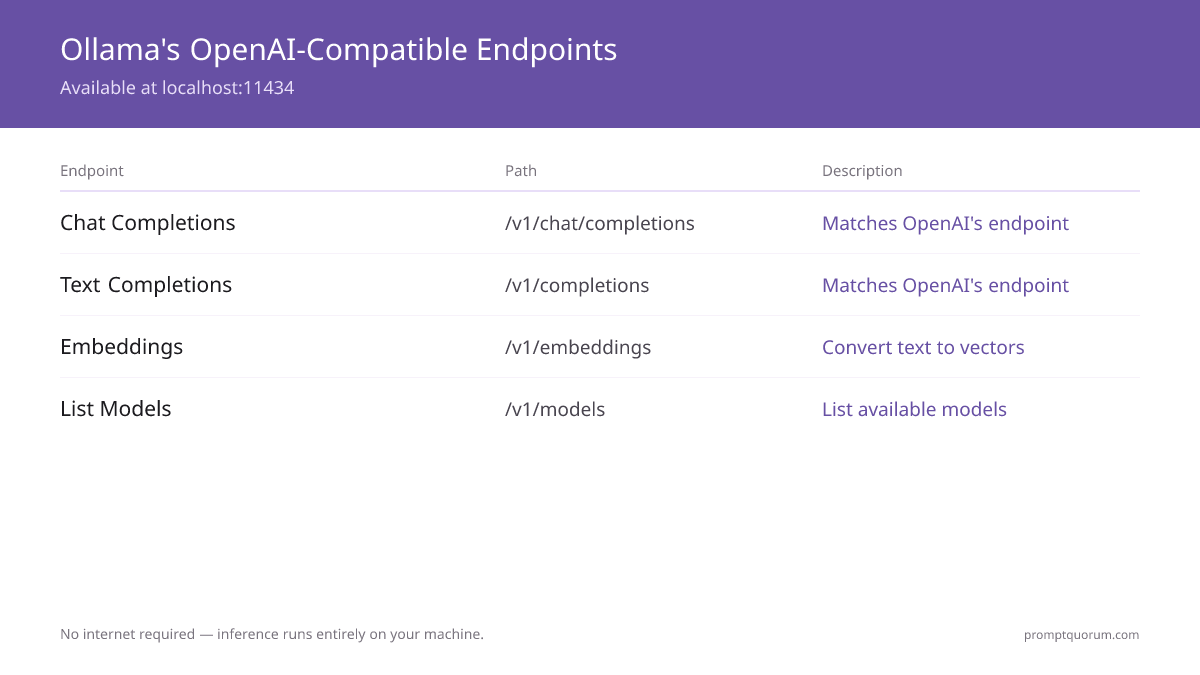
Task: Click the Chat Completions row label
Action: coord(148,223)
